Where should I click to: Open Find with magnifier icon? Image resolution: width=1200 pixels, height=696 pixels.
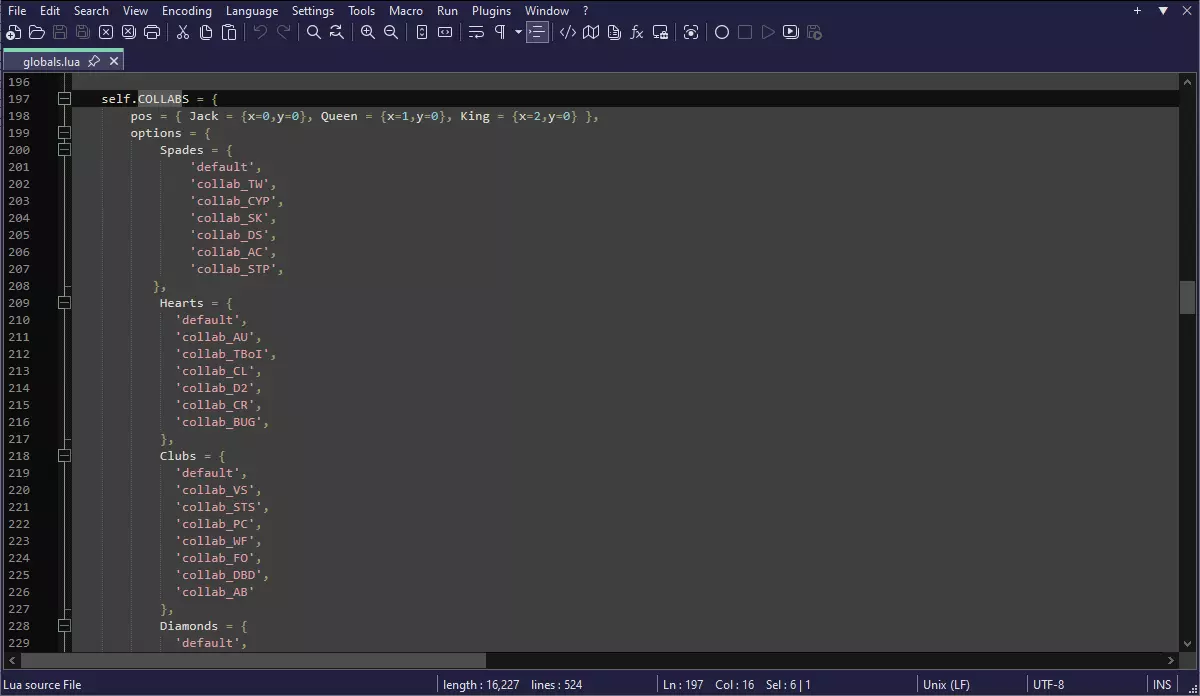coord(314,32)
